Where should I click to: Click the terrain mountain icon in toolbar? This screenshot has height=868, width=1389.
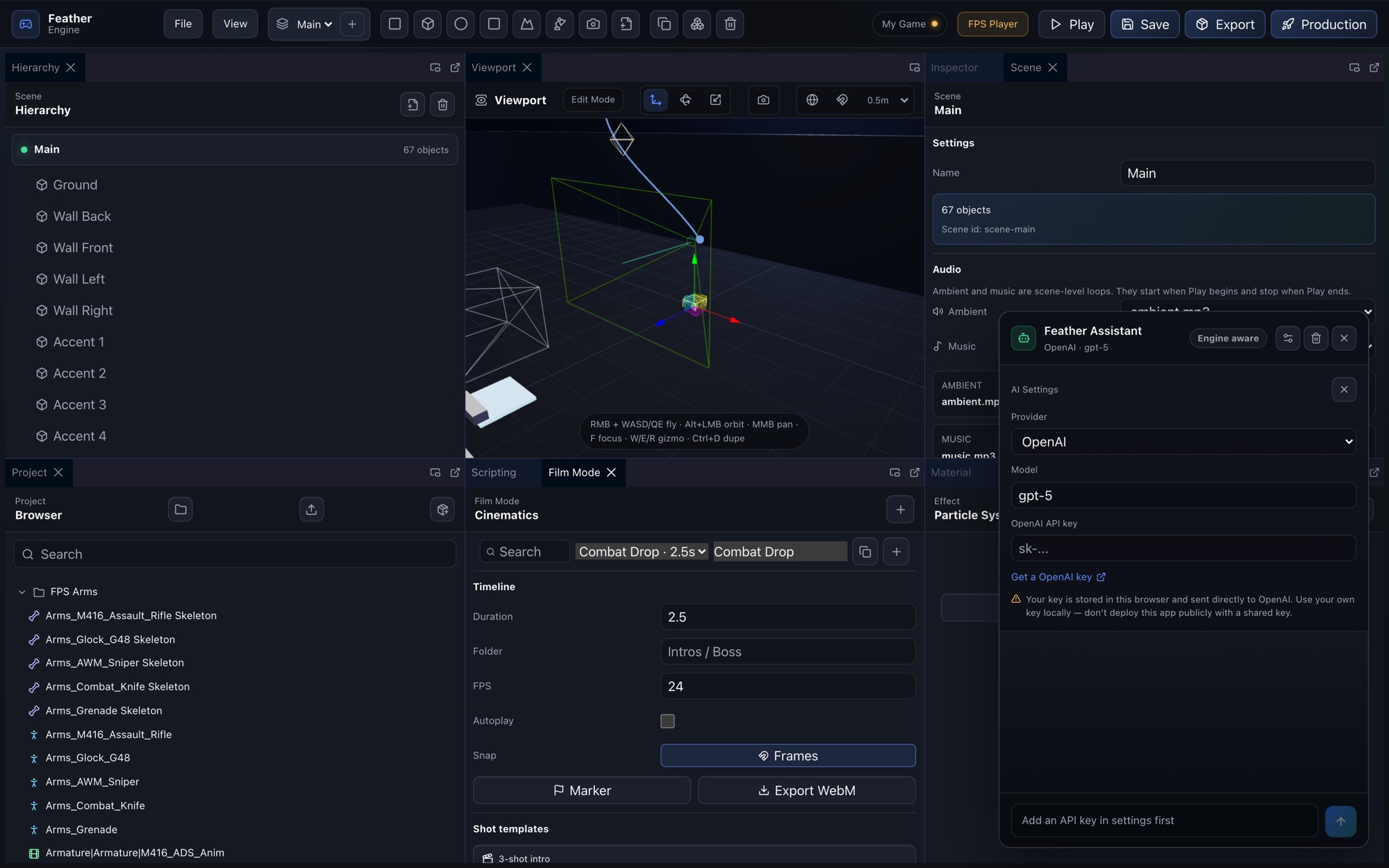coord(527,24)
